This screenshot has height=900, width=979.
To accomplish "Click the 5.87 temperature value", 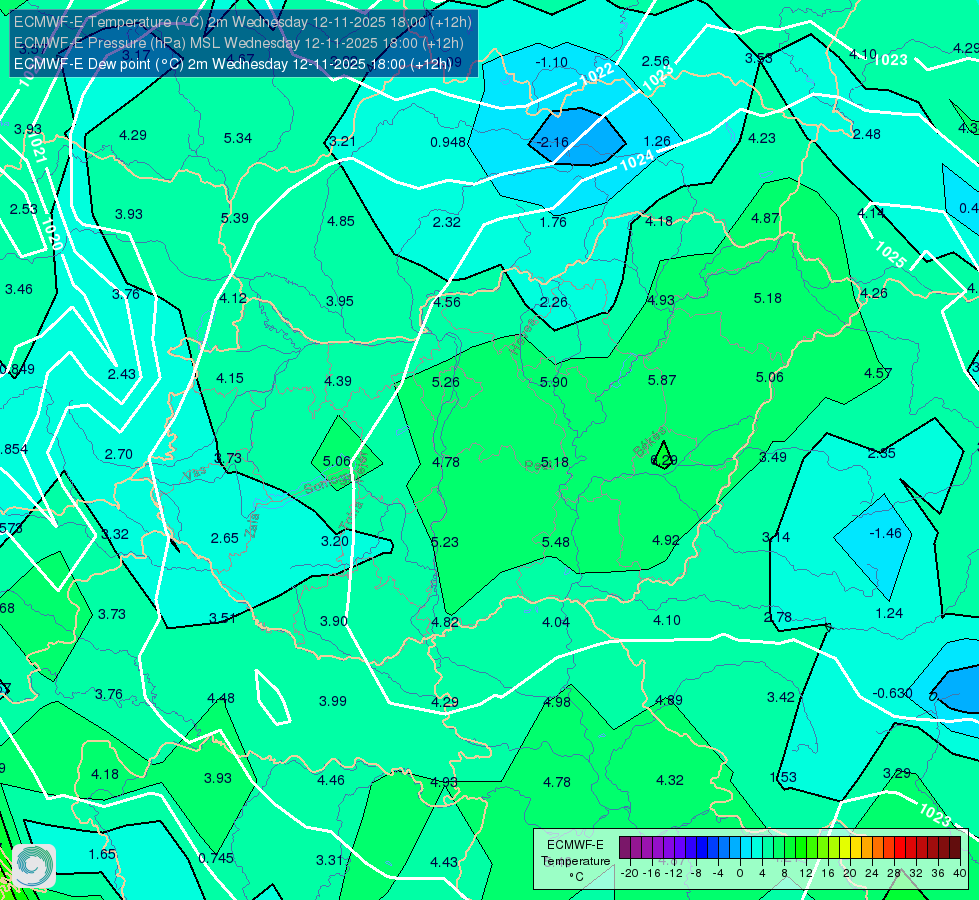I will coord(662,380).
